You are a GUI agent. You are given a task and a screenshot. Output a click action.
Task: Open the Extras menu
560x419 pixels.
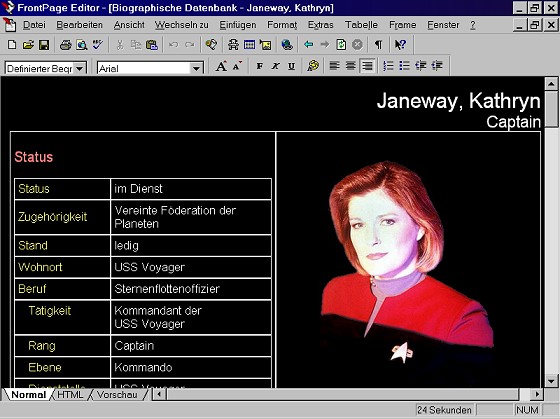(321, 25)
